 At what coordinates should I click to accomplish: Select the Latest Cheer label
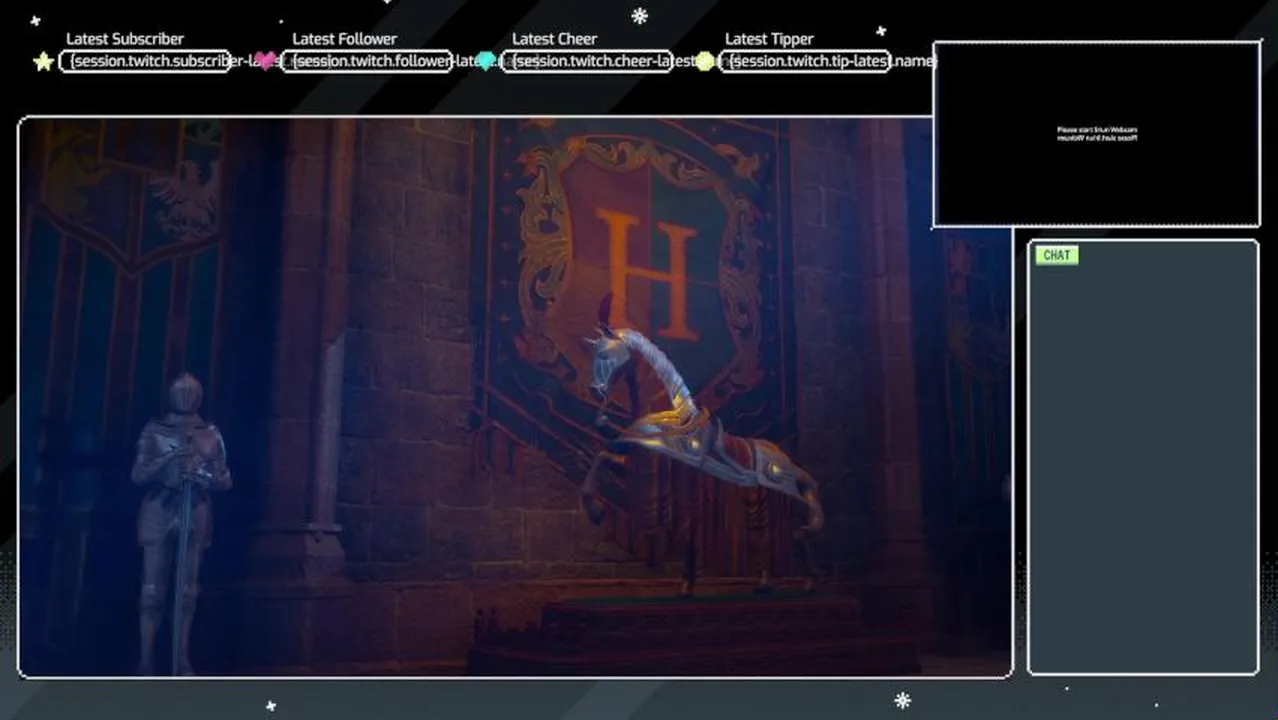click(554, 39)
